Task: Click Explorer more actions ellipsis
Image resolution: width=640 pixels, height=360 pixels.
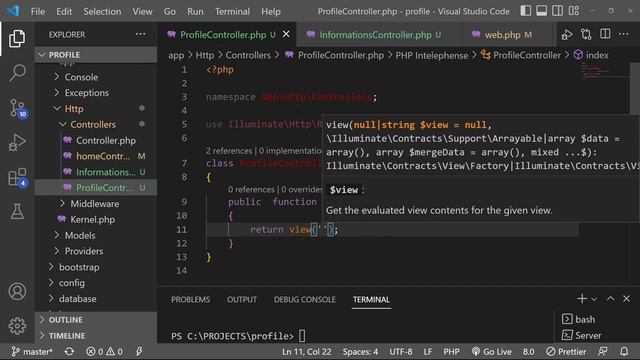Action: (140, 34)
